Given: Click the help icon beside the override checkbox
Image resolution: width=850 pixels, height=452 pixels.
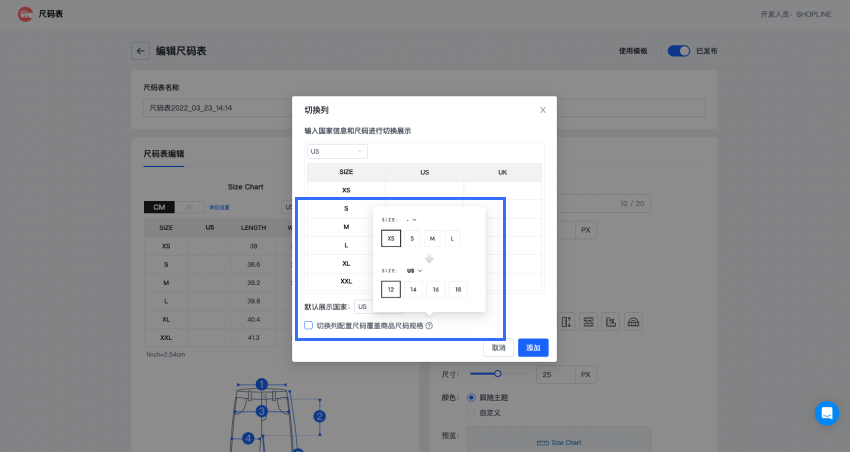Looking at the screenshot, I should (429, 326).
